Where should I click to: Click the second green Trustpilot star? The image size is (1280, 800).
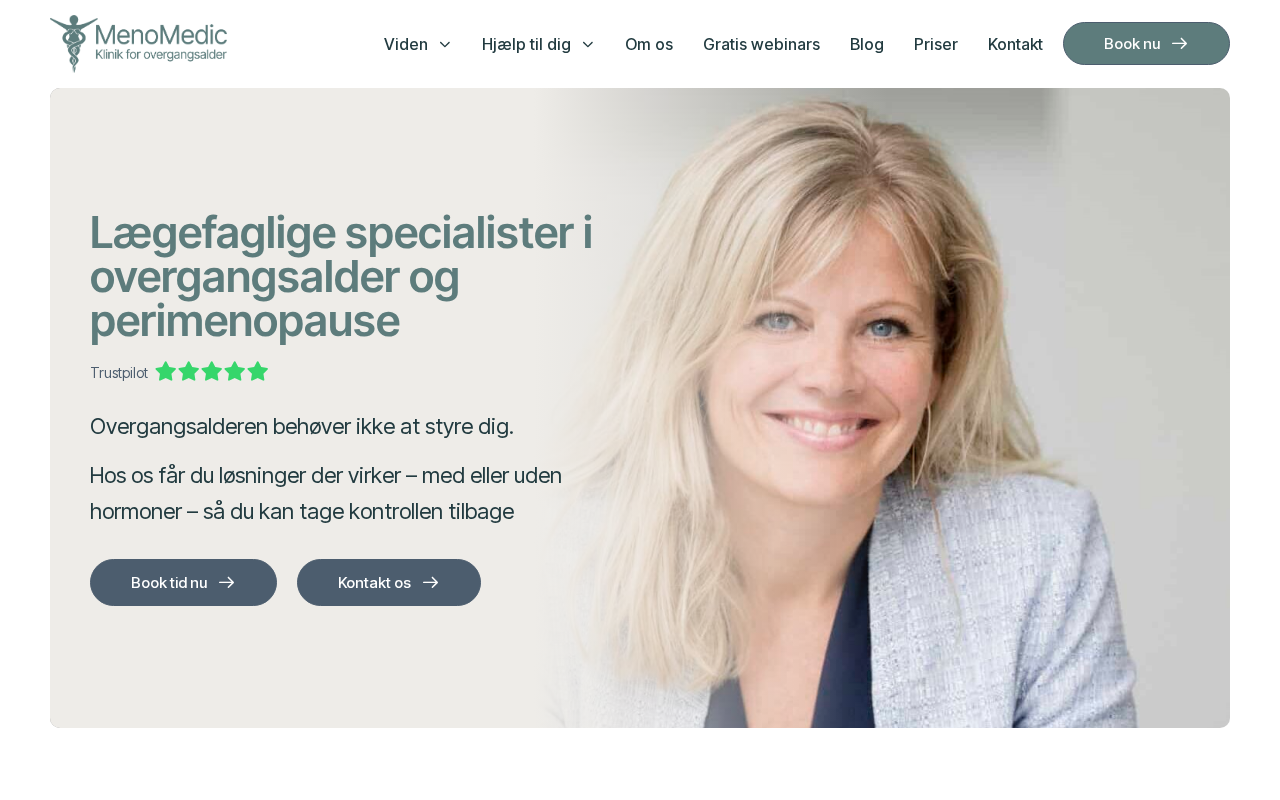click(189, 372)
